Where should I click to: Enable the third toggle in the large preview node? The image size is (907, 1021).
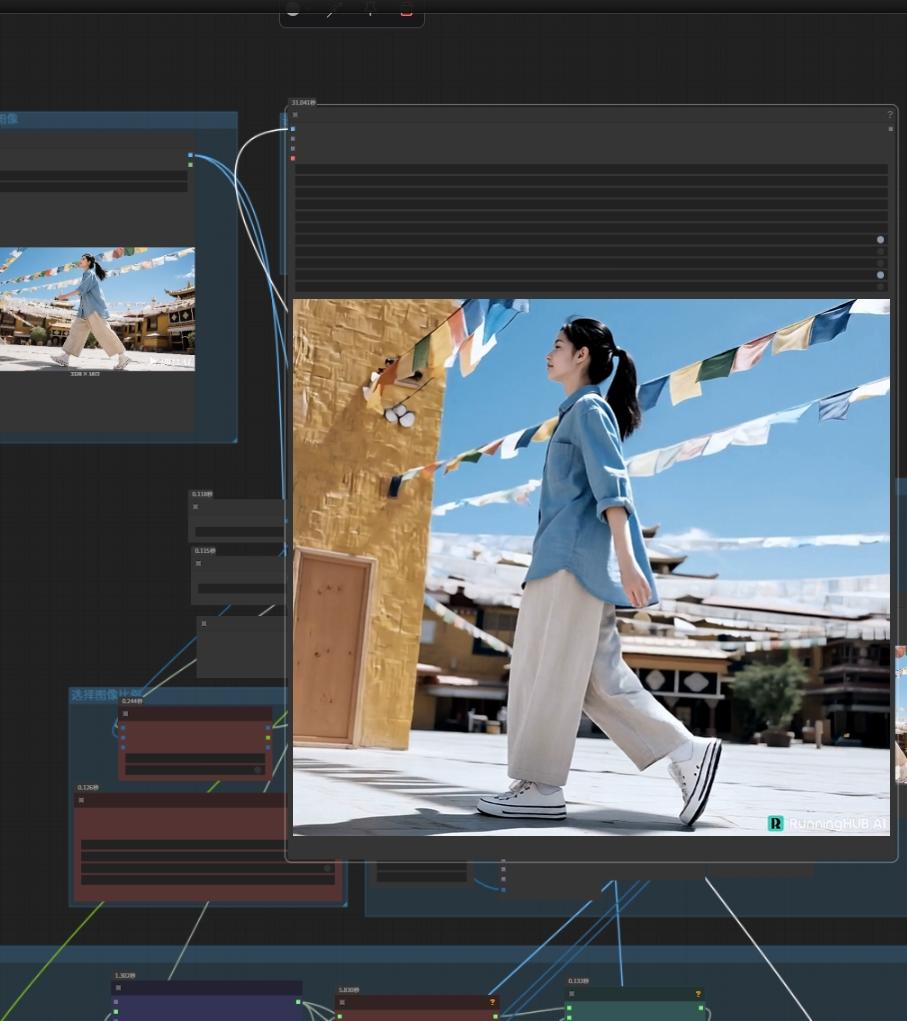tap(880, 263)
